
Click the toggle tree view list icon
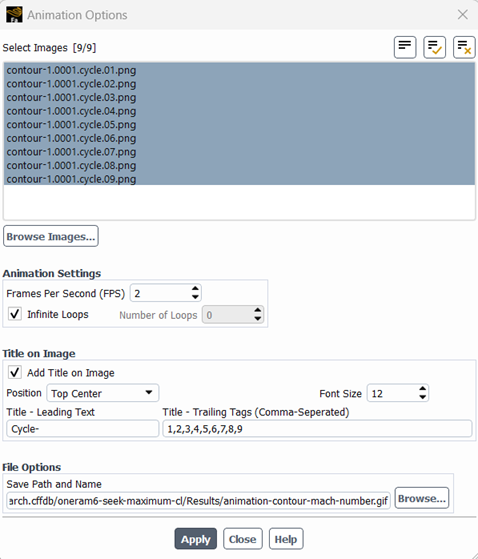pyautogui.click(x=405, y=47)
